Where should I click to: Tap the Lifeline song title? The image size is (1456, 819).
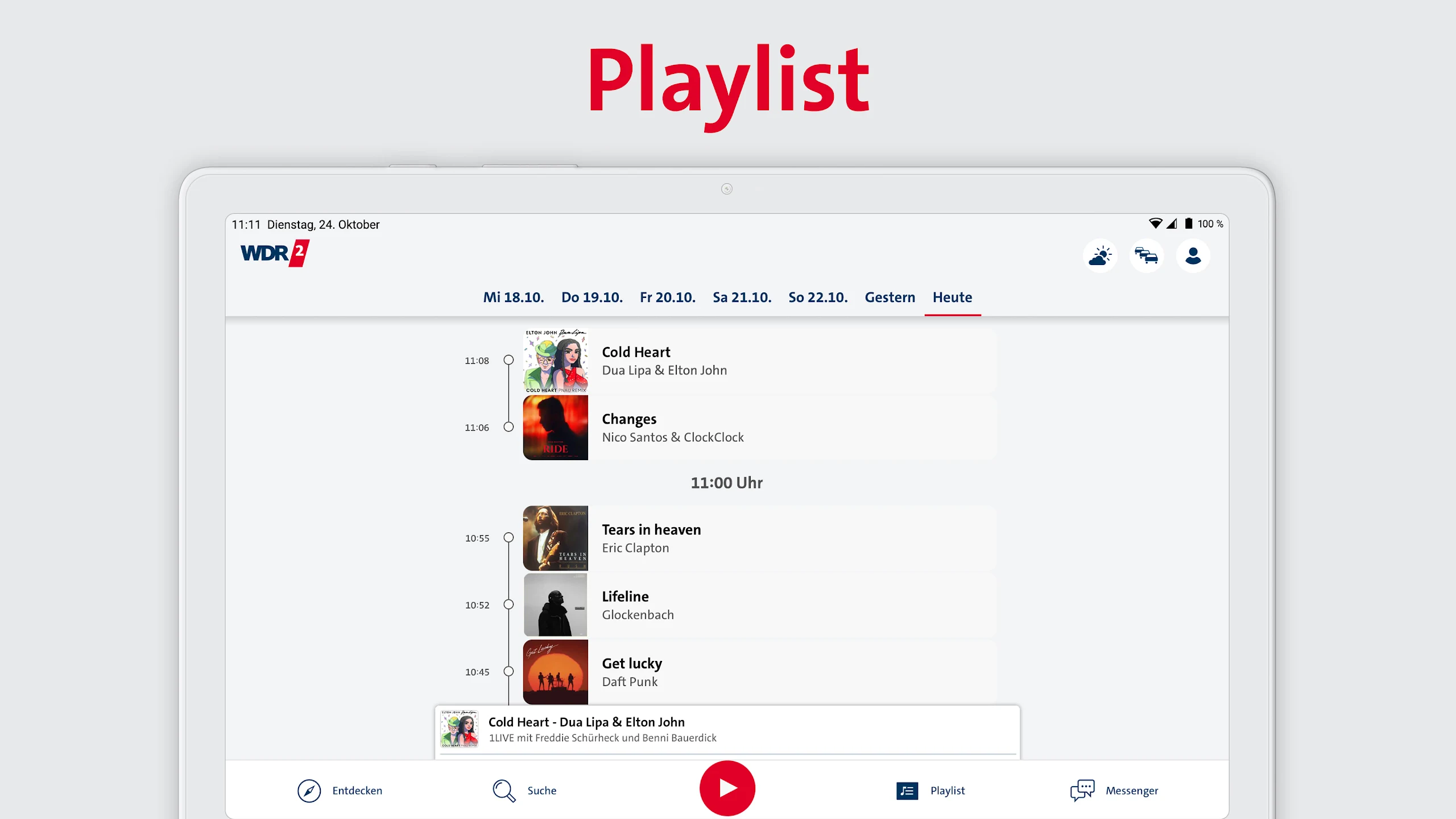[625, 597]
